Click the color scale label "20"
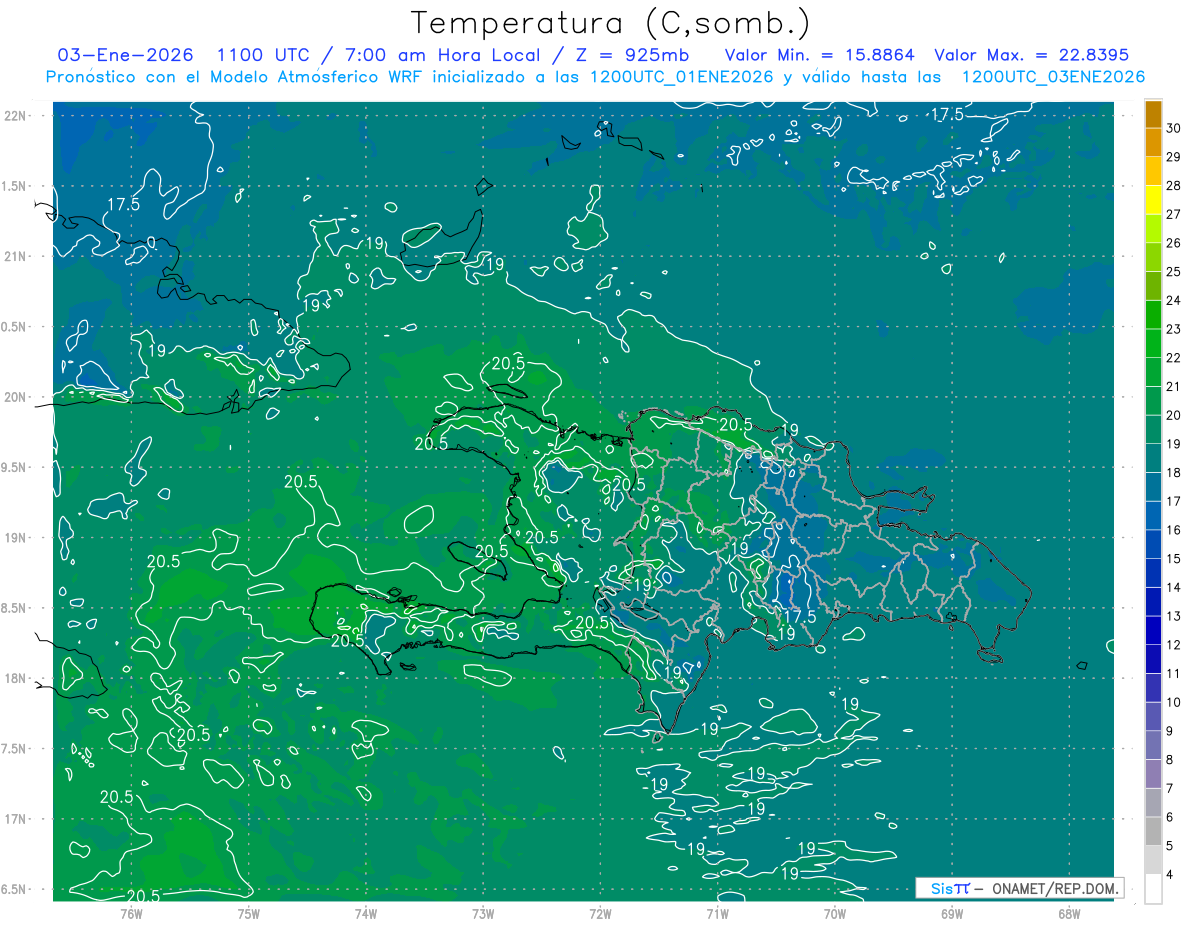The height and width of the screenshot is (927, 1200). 1174,415
